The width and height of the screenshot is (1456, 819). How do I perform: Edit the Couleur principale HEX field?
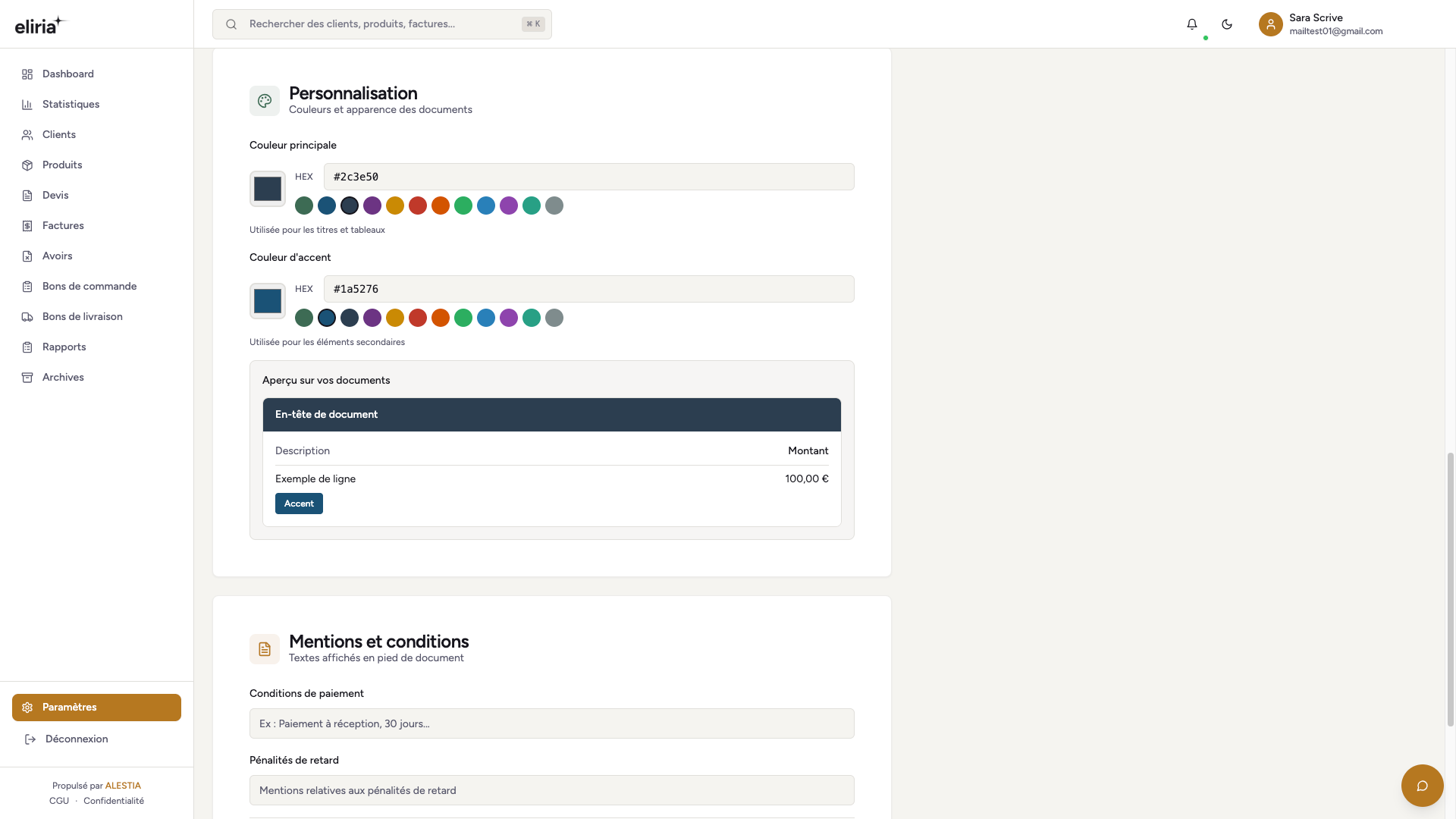coord(588,176)
